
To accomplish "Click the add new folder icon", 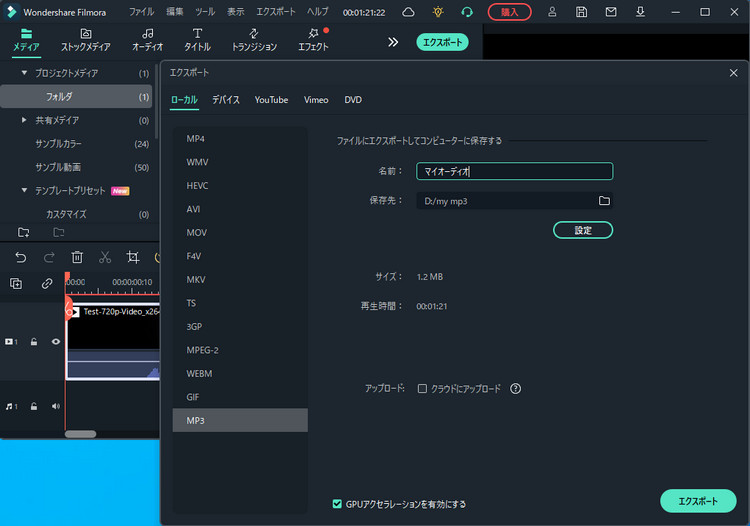I will 23,232.
